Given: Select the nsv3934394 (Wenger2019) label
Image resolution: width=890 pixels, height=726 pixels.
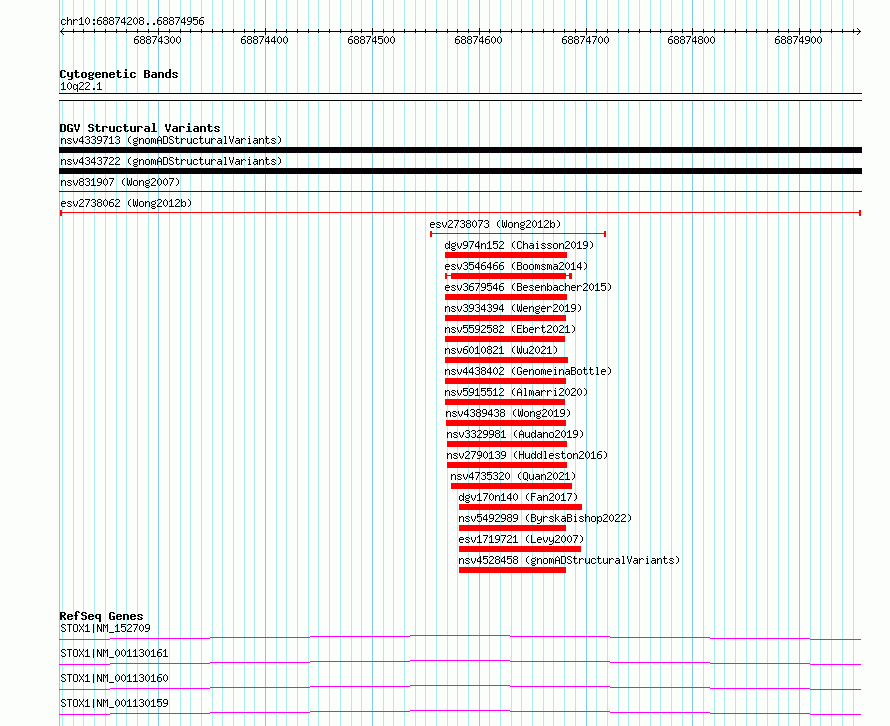Looking at the screenshot, I should click(x=513, y=308).
